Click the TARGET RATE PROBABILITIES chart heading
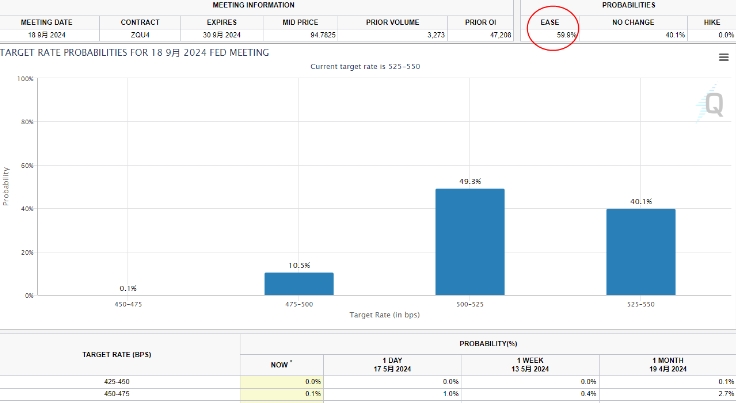The width and height of the screenshot is (743, 403). (135, 53)
